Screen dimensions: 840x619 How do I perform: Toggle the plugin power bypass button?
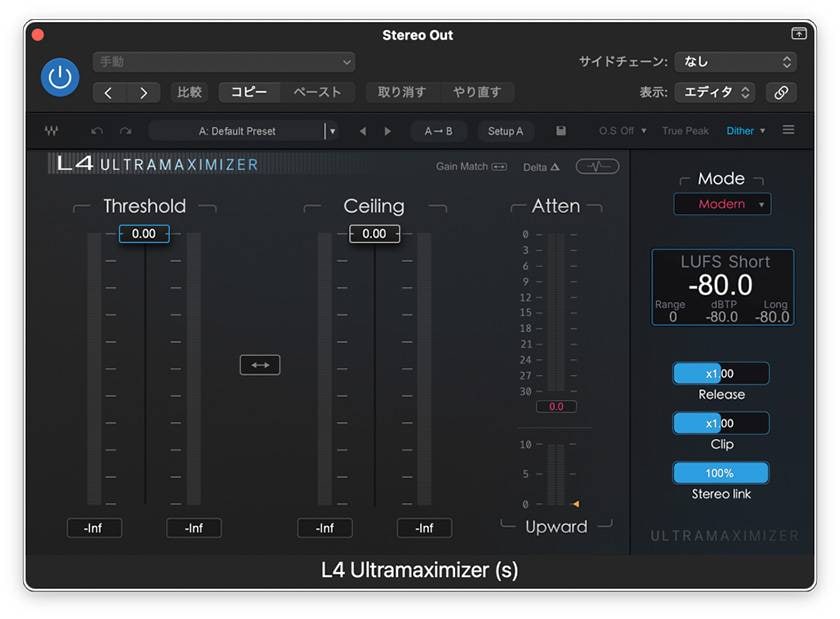[59, 77]
